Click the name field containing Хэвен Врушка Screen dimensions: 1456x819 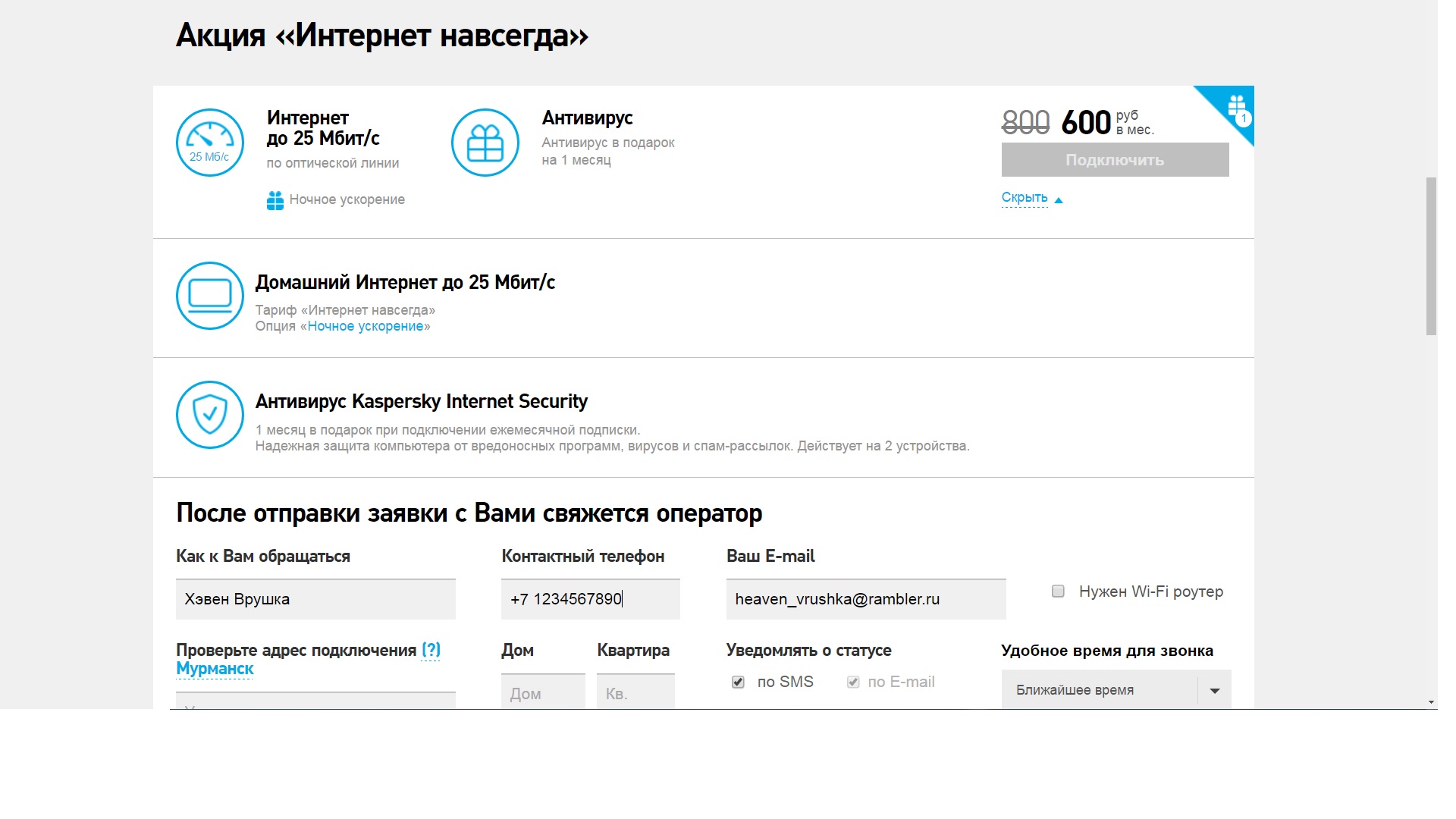pyautogui.click(x=315, y=599)
